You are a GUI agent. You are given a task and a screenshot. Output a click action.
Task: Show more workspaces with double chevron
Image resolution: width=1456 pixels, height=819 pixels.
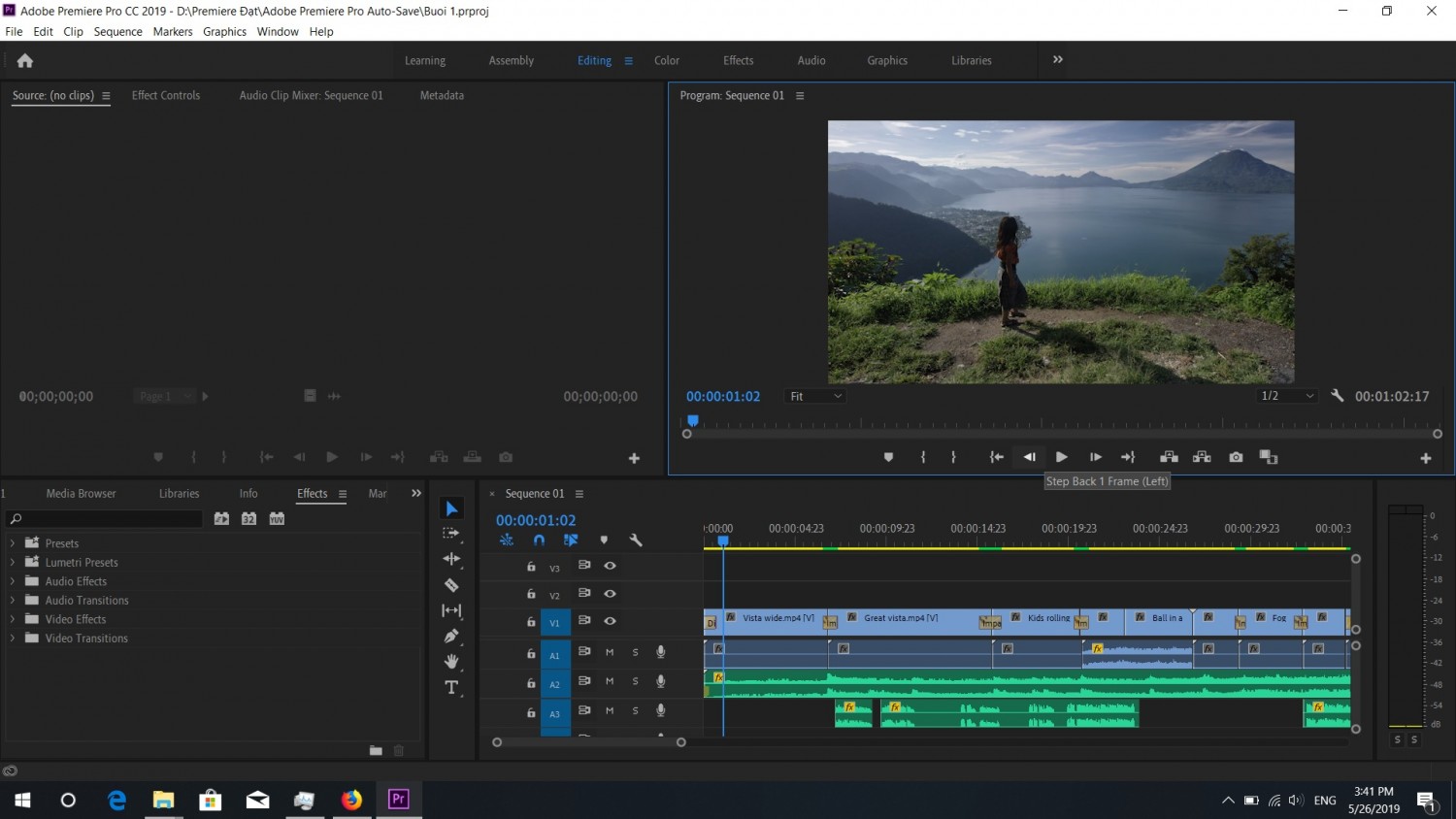click(x=1058, y=60)
